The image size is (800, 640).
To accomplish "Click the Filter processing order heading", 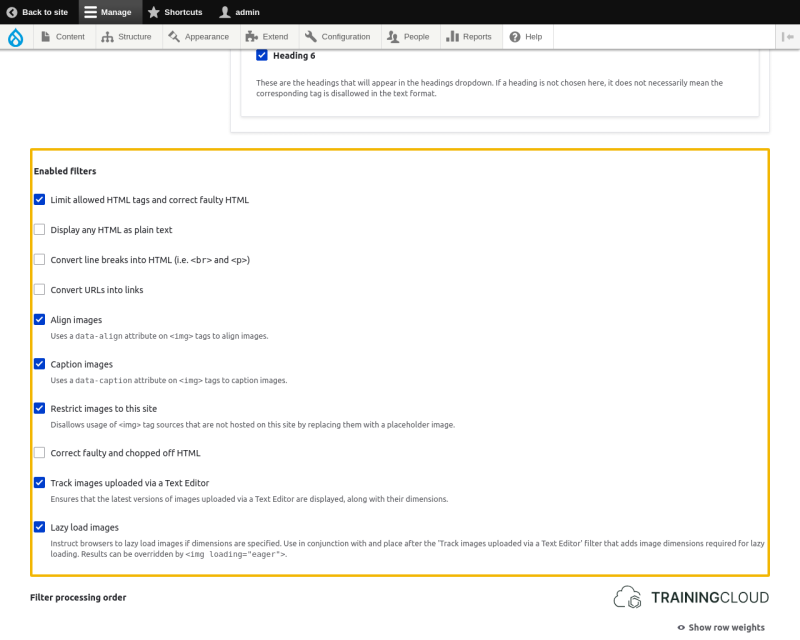I will (x=78, y=598).
